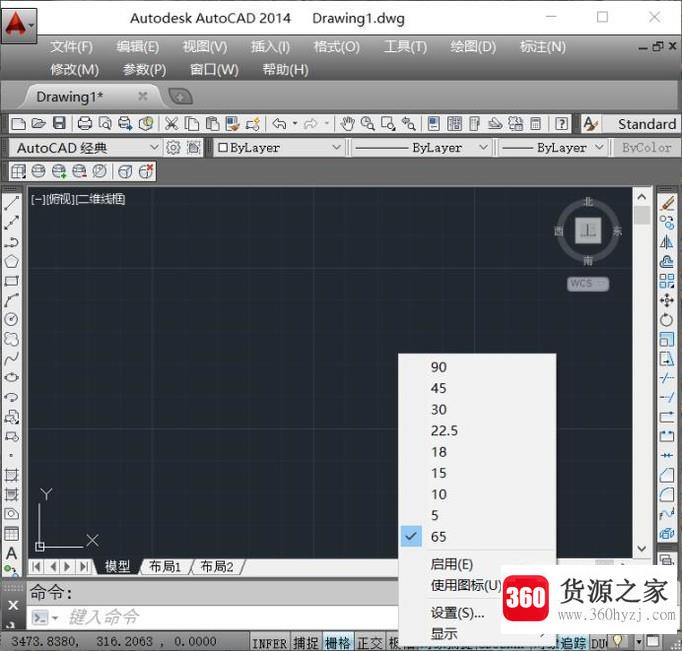Select the Line tool in draw toolbar

[12, 203]
